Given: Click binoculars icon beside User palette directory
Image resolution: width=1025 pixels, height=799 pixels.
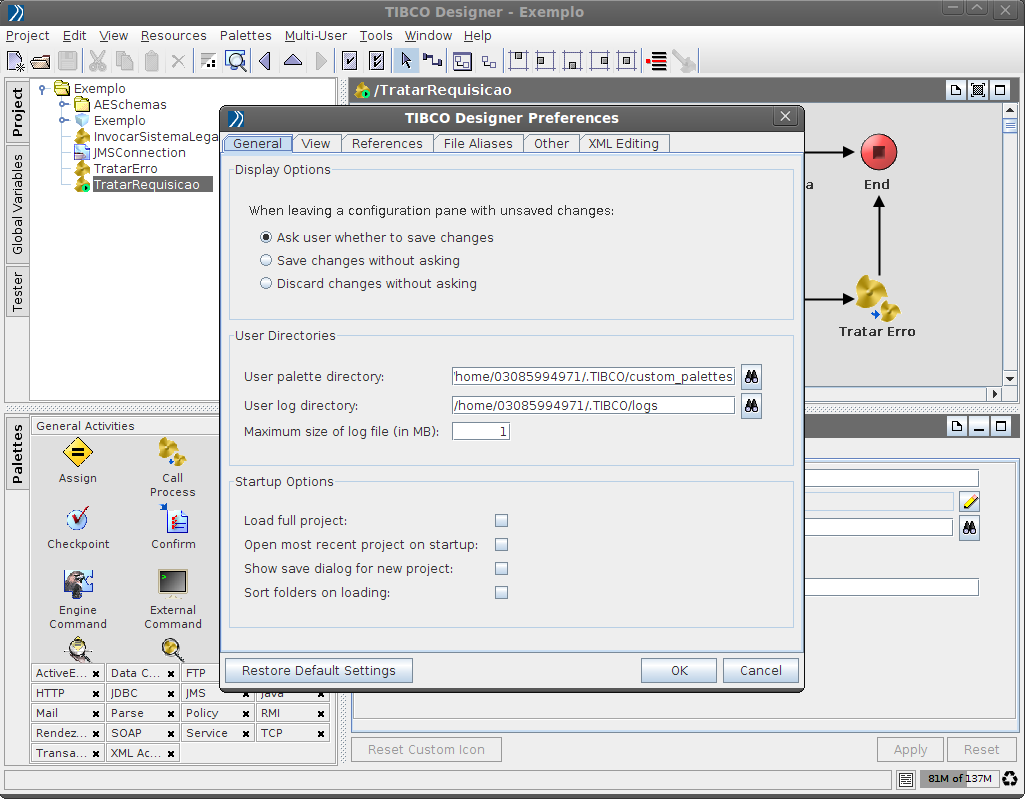Looking at the screenshot, I should point(750,377).
